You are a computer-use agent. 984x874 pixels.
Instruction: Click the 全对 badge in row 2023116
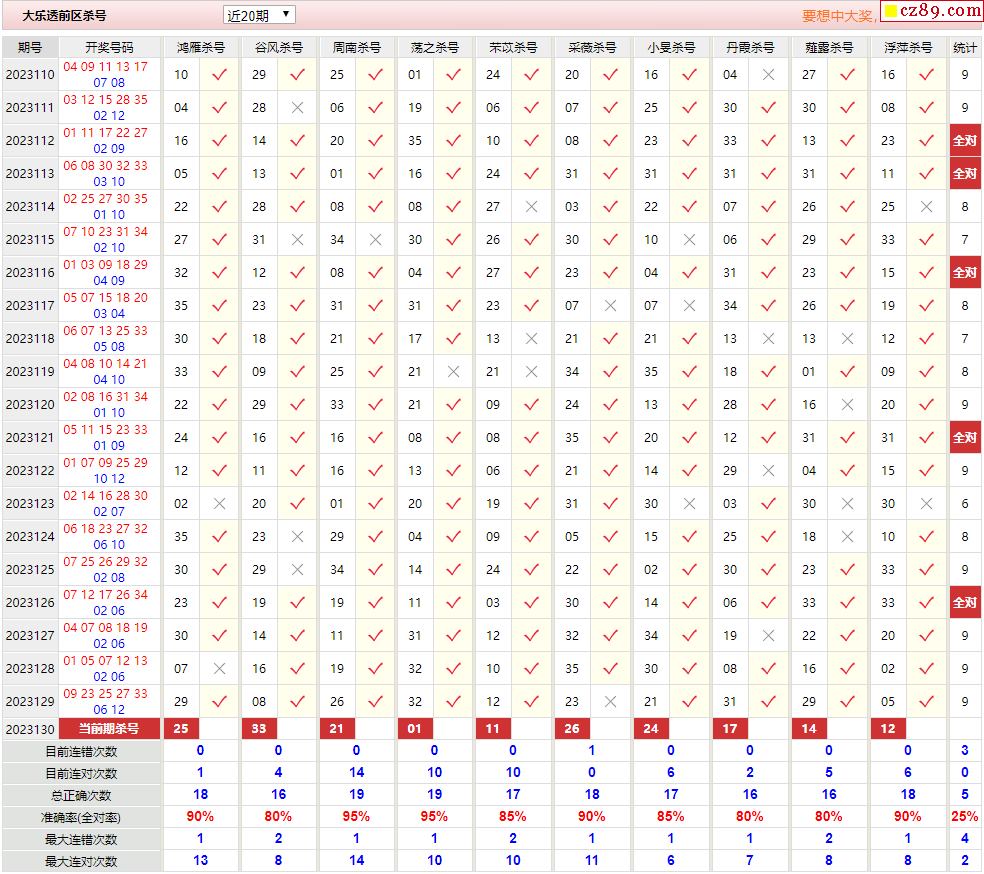[x=965, y=273]
